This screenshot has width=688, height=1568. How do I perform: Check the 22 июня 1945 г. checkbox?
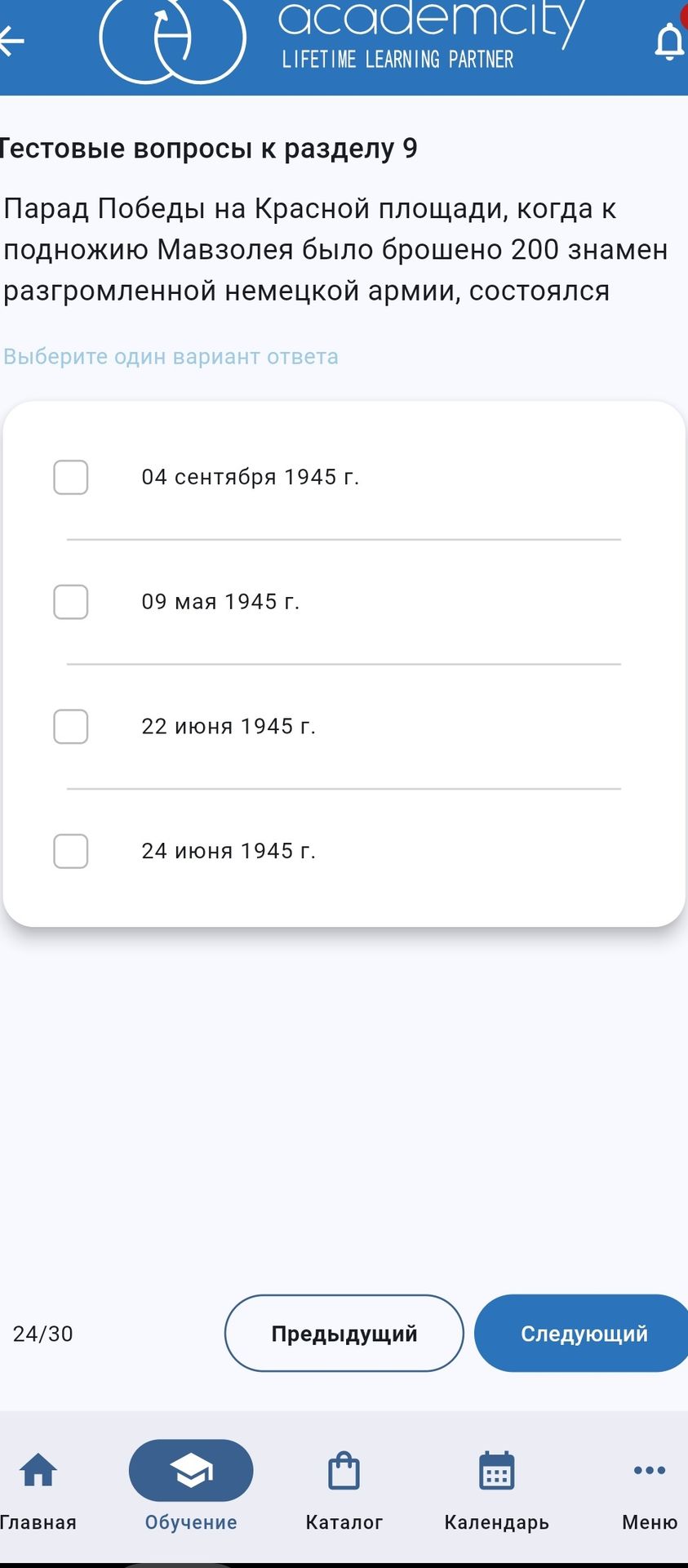click(71, 726)
